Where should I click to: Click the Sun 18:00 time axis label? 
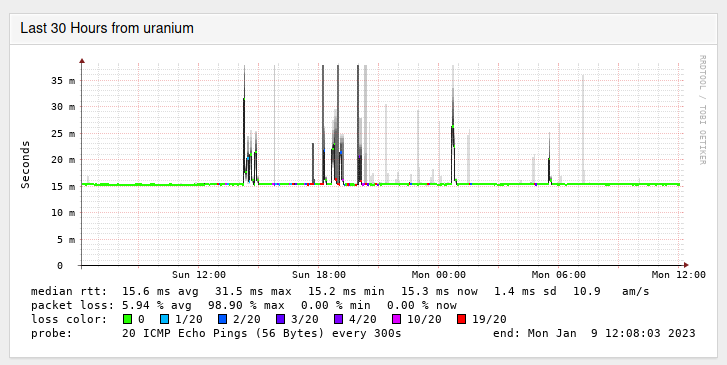(319, 275)
